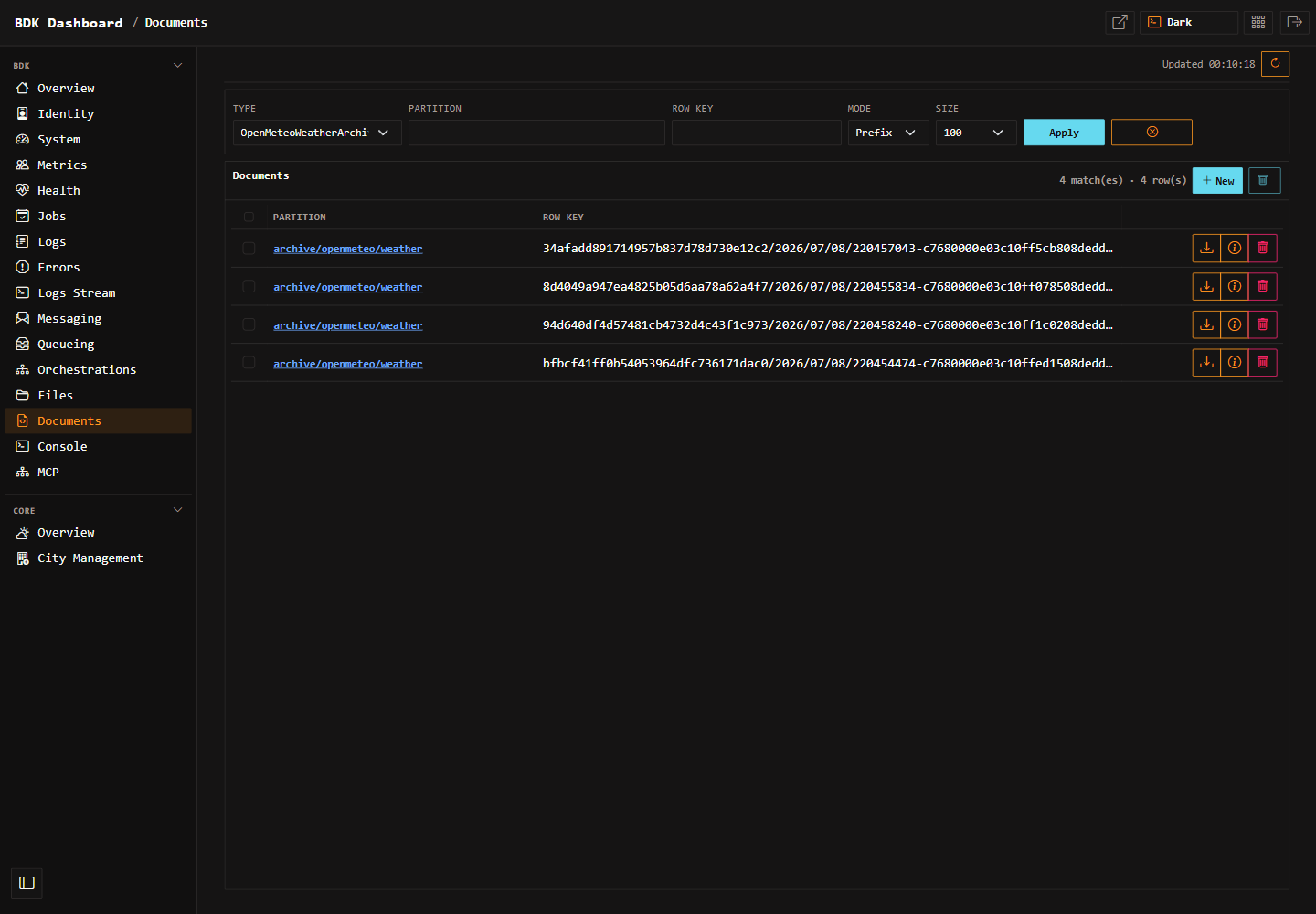The image size is (1316, 914).
Task: Click the sign out icon
Action: pyautogui.click(x=1294, y=22)
